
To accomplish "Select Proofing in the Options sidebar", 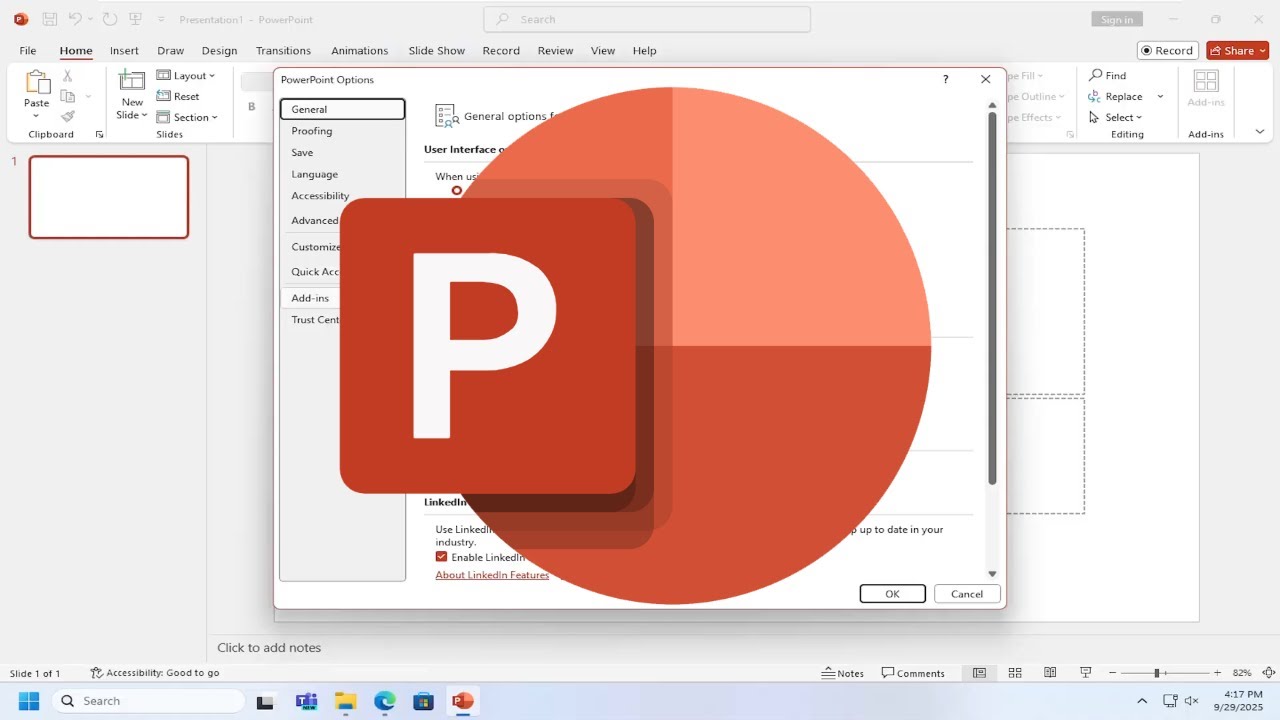I will click(342, 131).
